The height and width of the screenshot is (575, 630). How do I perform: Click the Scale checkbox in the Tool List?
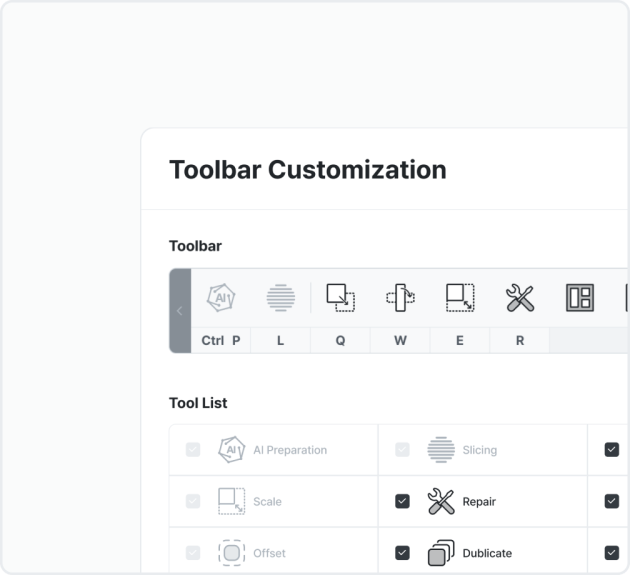point(193,501)
